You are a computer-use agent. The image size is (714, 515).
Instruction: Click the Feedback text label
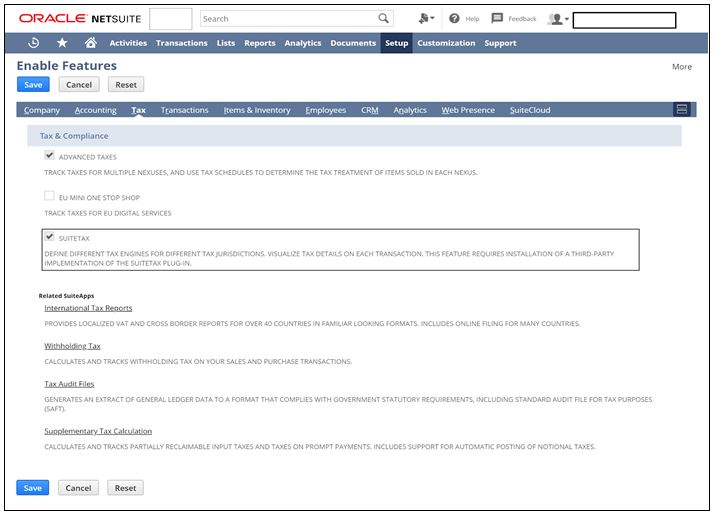click(x=522, y=19)
